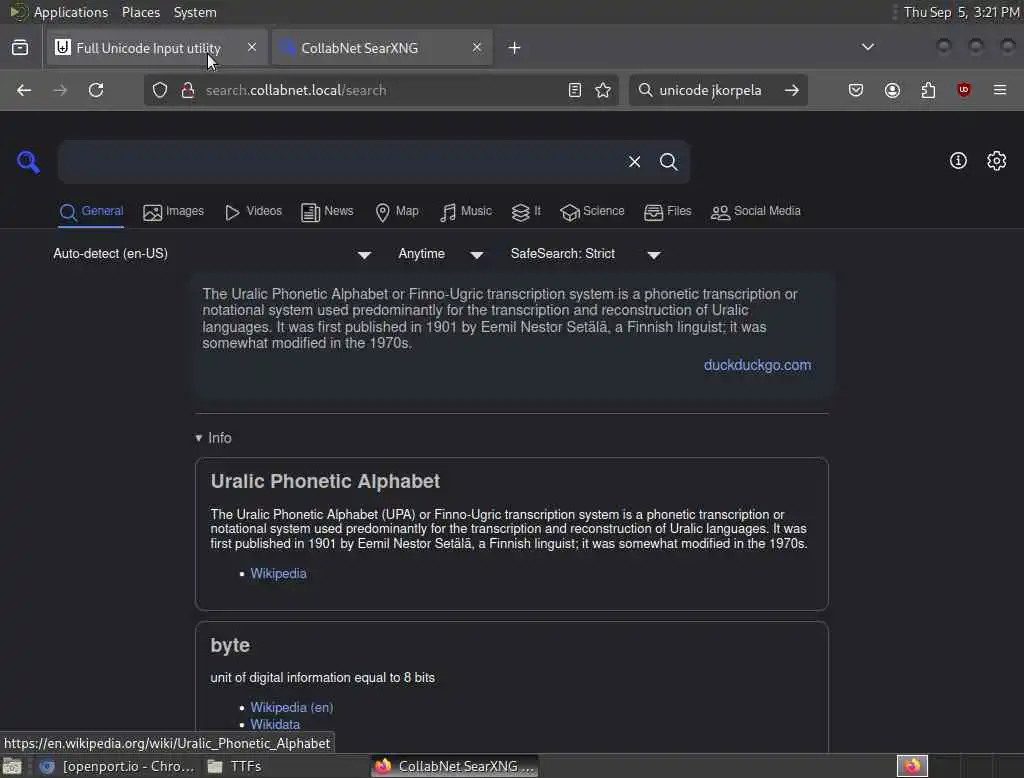Switch to CollabNet SearXNG taskbar entry
The width and height of the screenshot is (1024, 778).
point(455,766)
